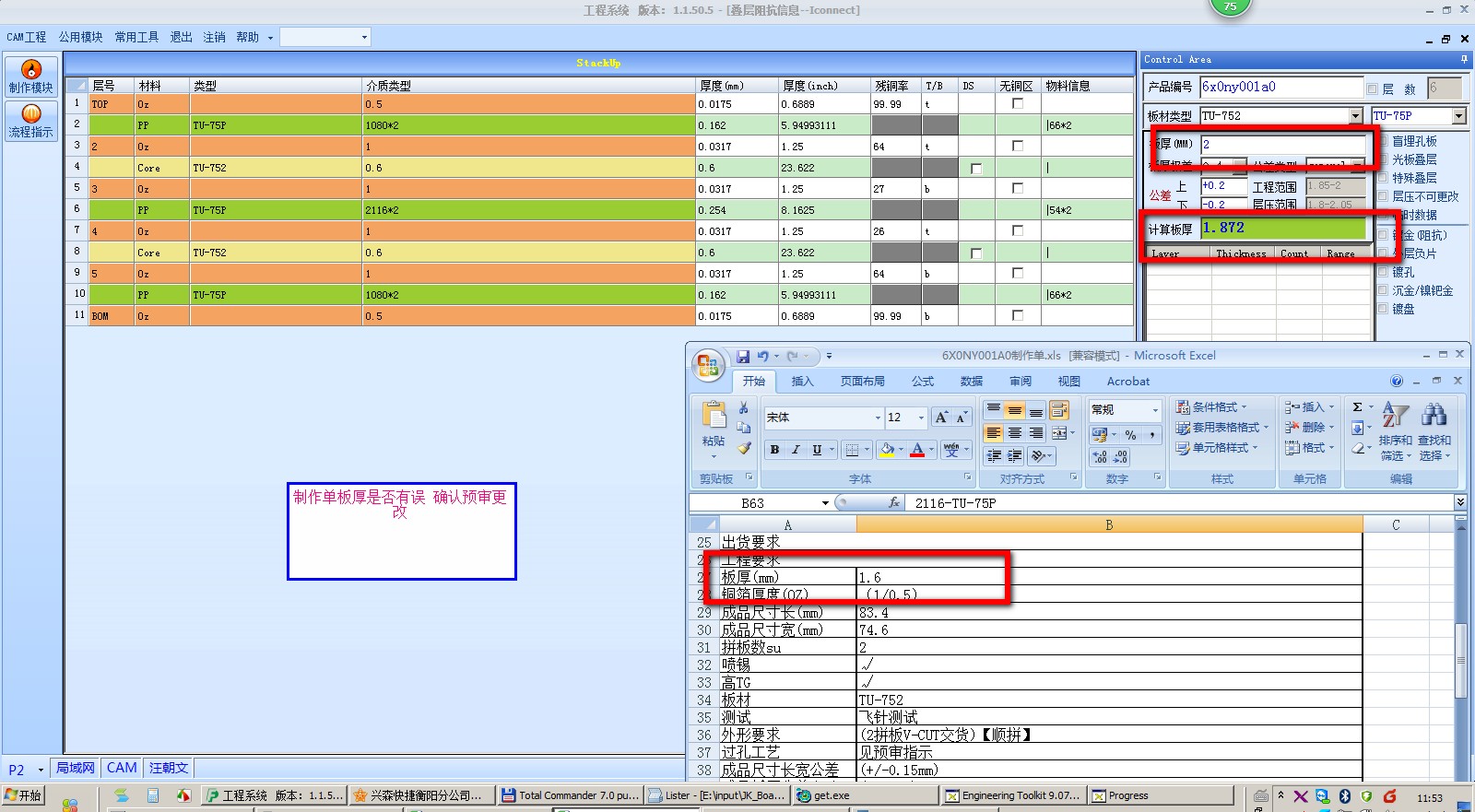1475x812 pixels.
Task: Click the 局域网 bottom tab
Action: [x=76, y=768]
